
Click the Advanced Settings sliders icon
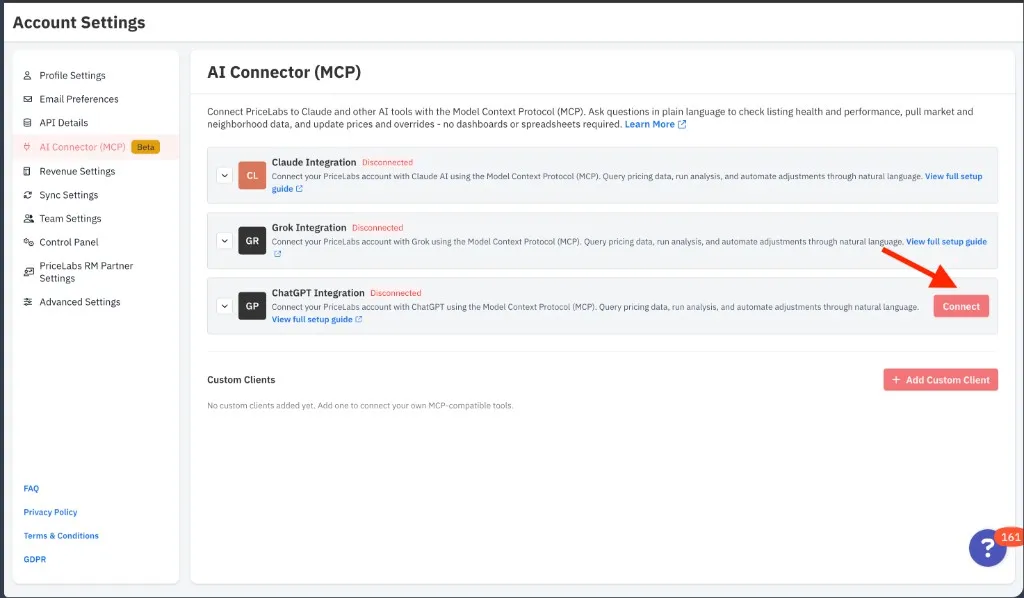click(x=27, y=302)
